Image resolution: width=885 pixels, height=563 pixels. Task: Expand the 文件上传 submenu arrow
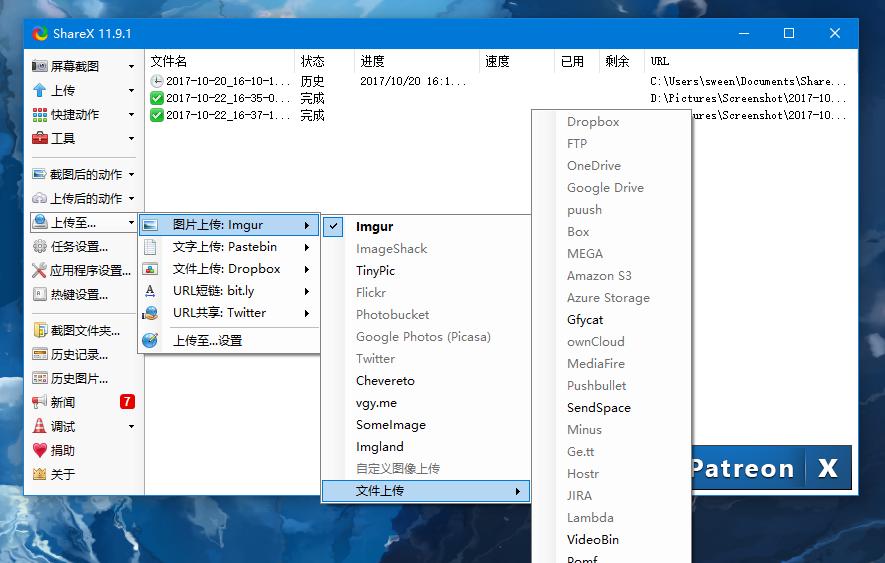coord(517,491)
